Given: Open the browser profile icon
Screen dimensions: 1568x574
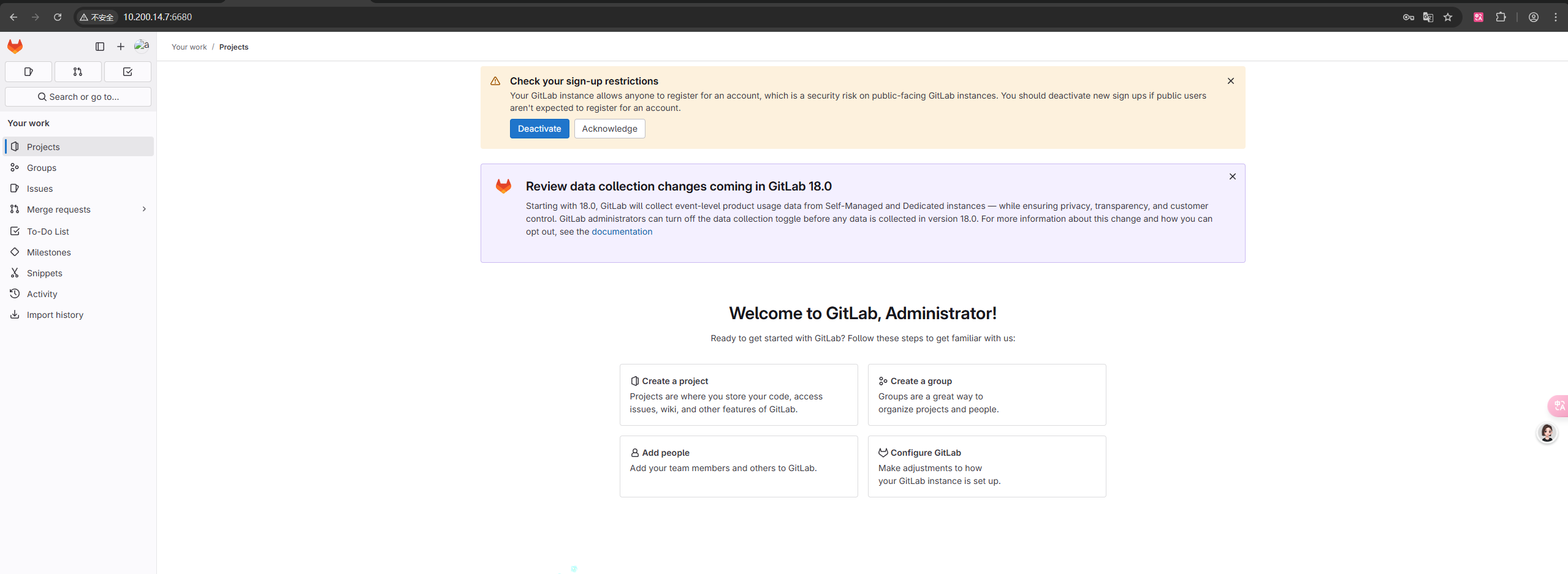Looking at the screenshot, I should [1534, 17].
